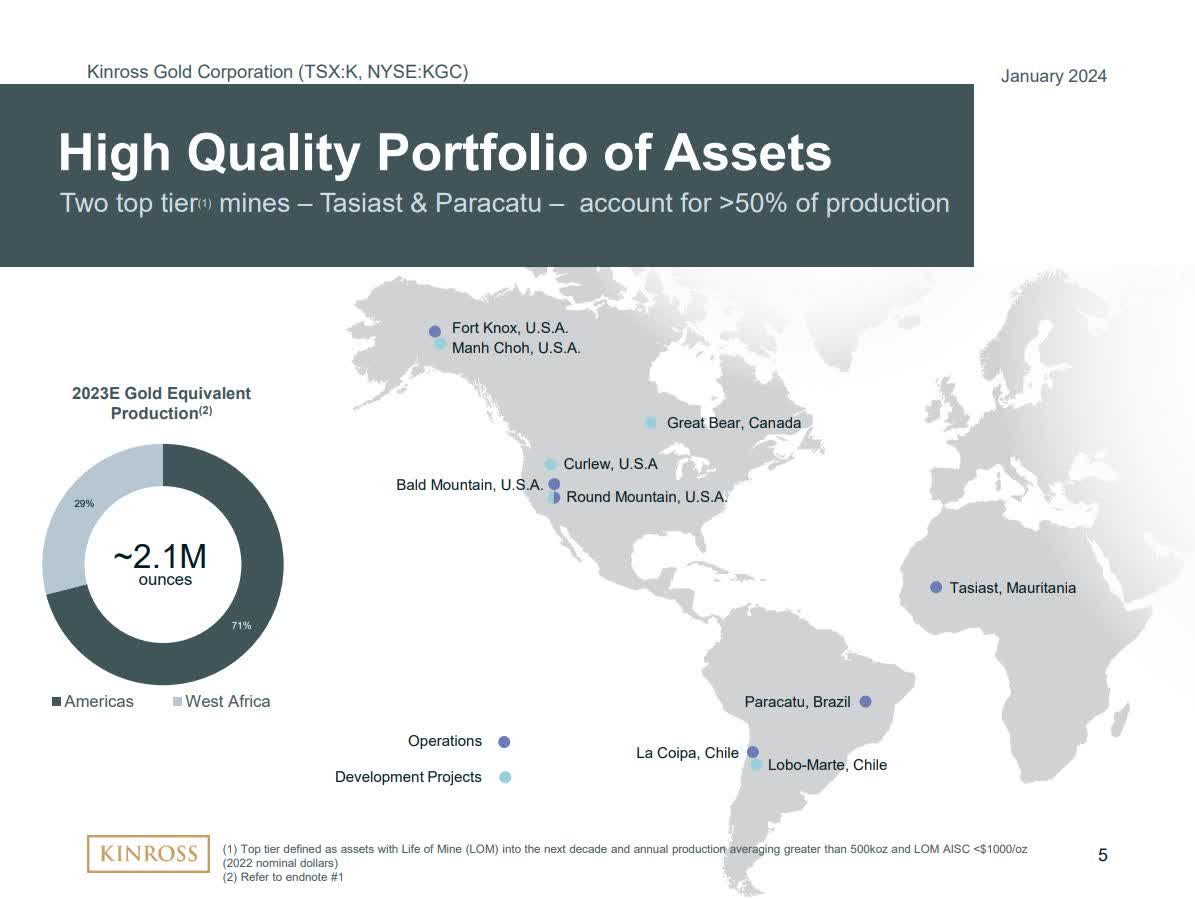Click the West Africa legend color square
This screenshot has width=1195, height=899.
click(175, 701)
